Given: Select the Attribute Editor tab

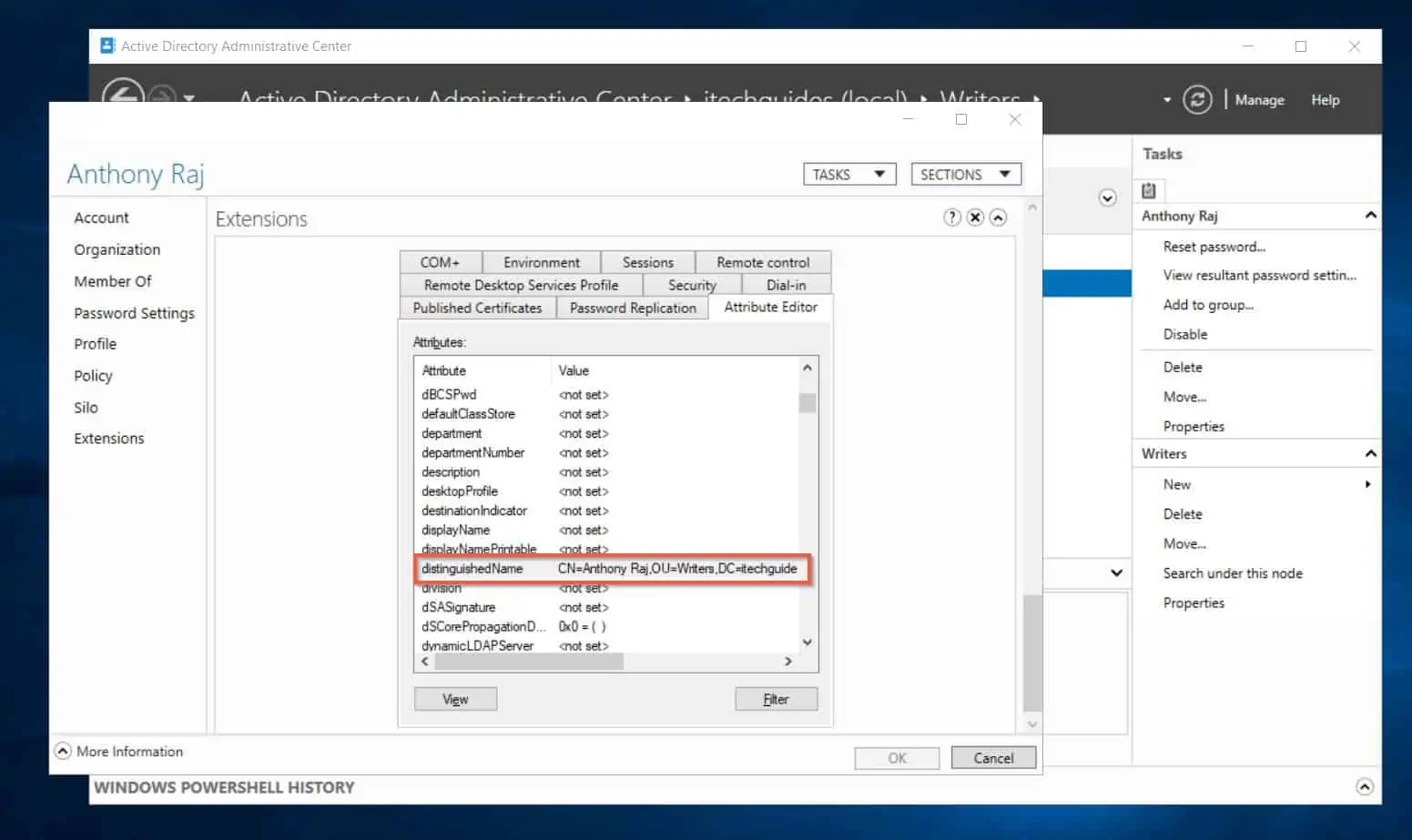Looking at the screenshot, I should pos(771,307).
